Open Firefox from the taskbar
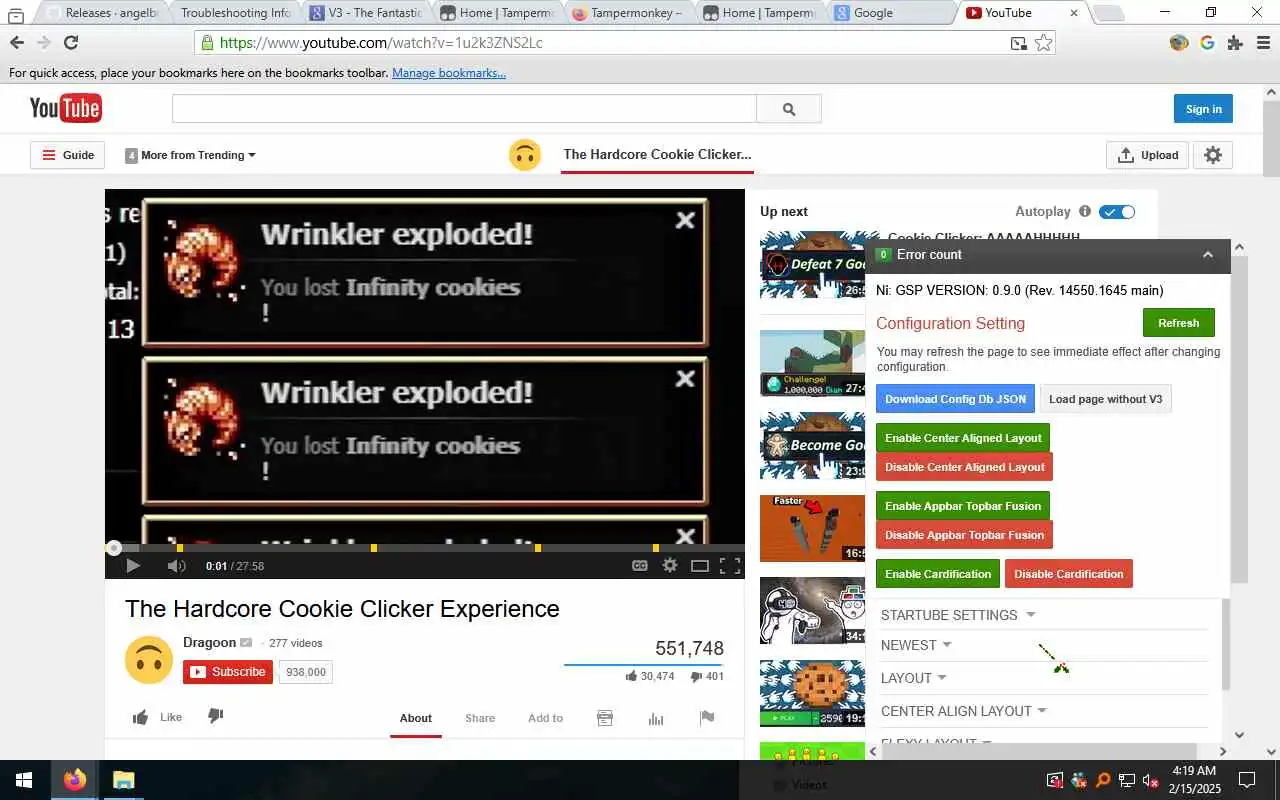This screenshot has width=1280, height=800. point(75,780)
